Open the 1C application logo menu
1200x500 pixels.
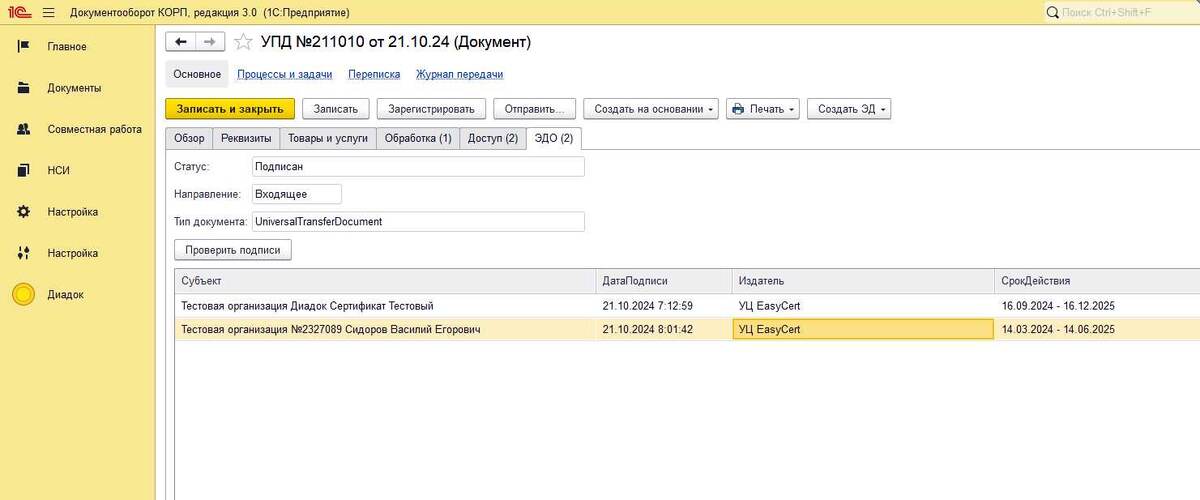(x=20, y=12)
